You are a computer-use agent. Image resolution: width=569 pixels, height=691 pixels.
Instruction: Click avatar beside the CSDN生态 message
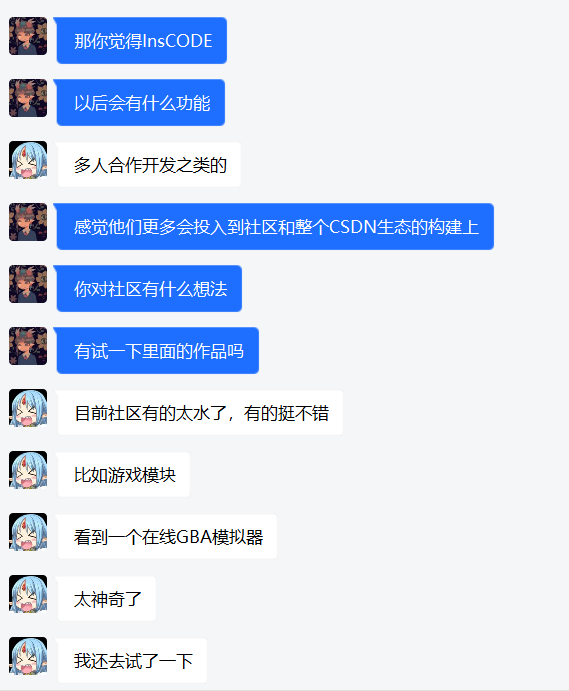tap(28, 222)
